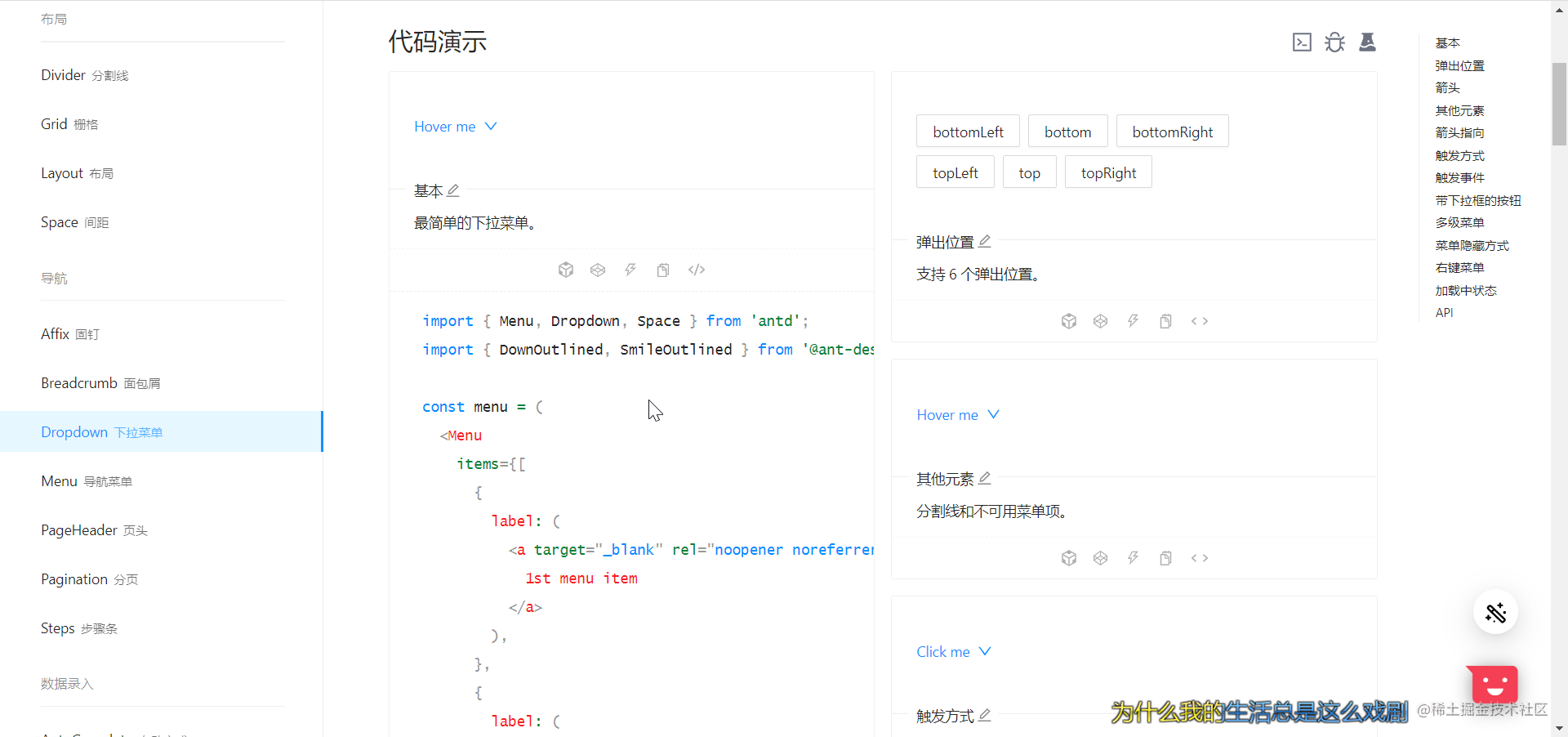Viewport: 1568px width, 737px height.
Task: Open the 基本 demo in CodeSandbox
Action: click(566, 270)
